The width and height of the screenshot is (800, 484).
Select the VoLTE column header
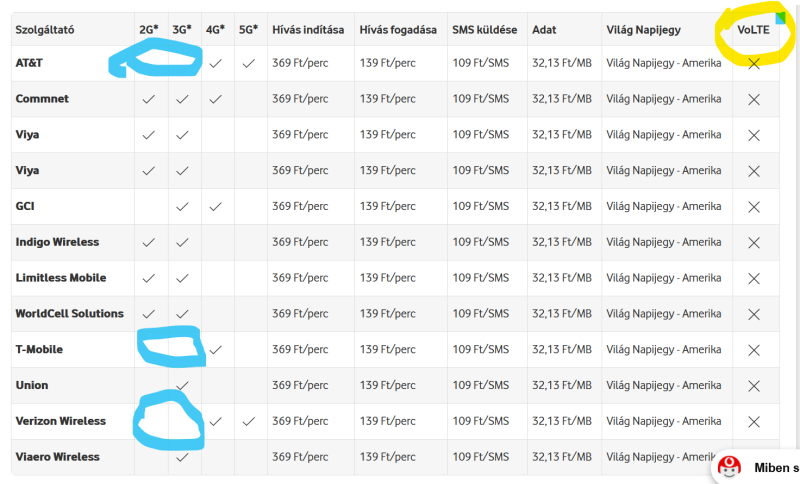click(752, 30)
